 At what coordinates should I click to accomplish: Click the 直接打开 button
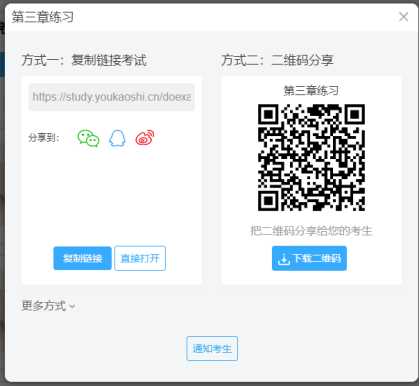pyautogui.click(x=140, y=258)
